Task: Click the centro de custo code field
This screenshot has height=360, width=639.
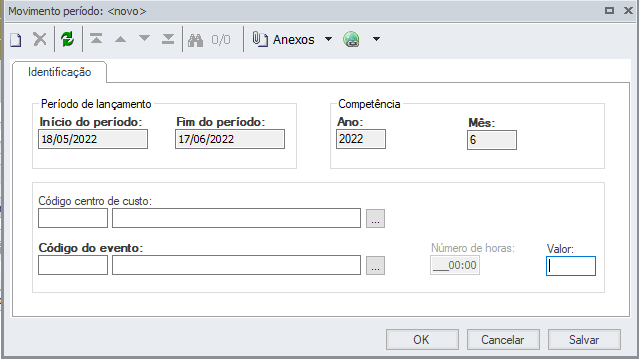Action: tap(73, 218)
